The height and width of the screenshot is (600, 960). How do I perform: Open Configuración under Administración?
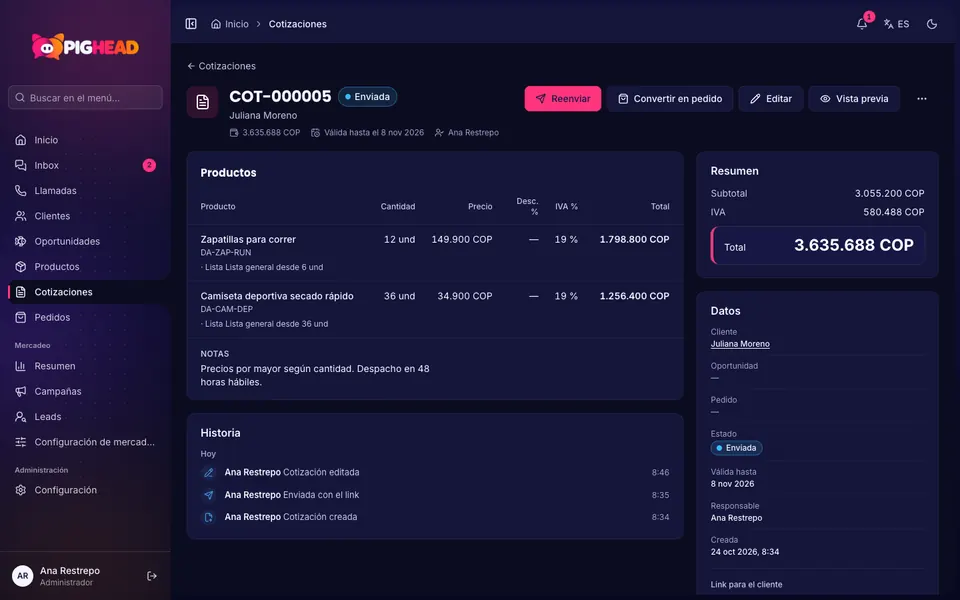point(85,490)
